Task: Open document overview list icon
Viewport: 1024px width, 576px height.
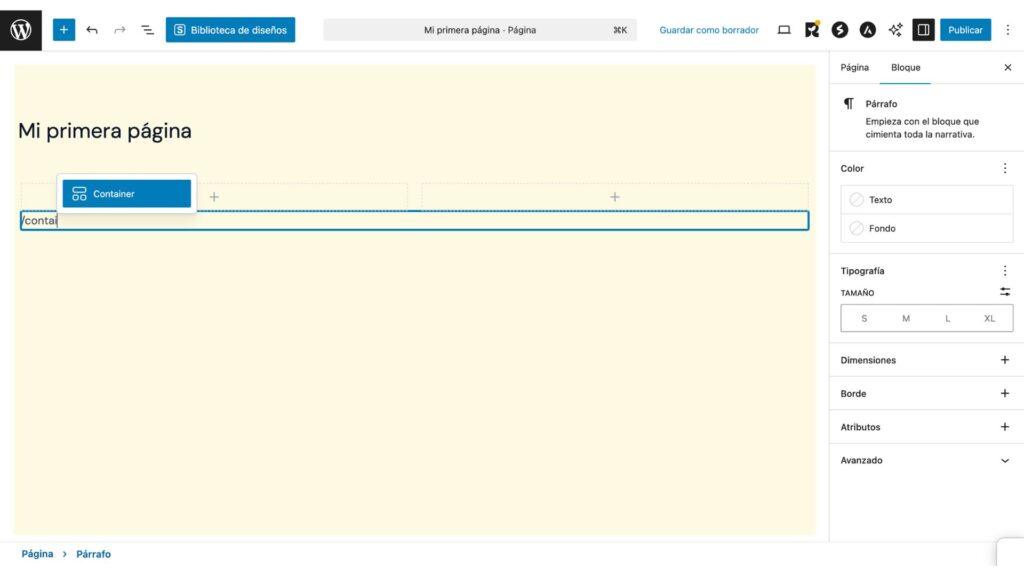Action: point(147,30)
